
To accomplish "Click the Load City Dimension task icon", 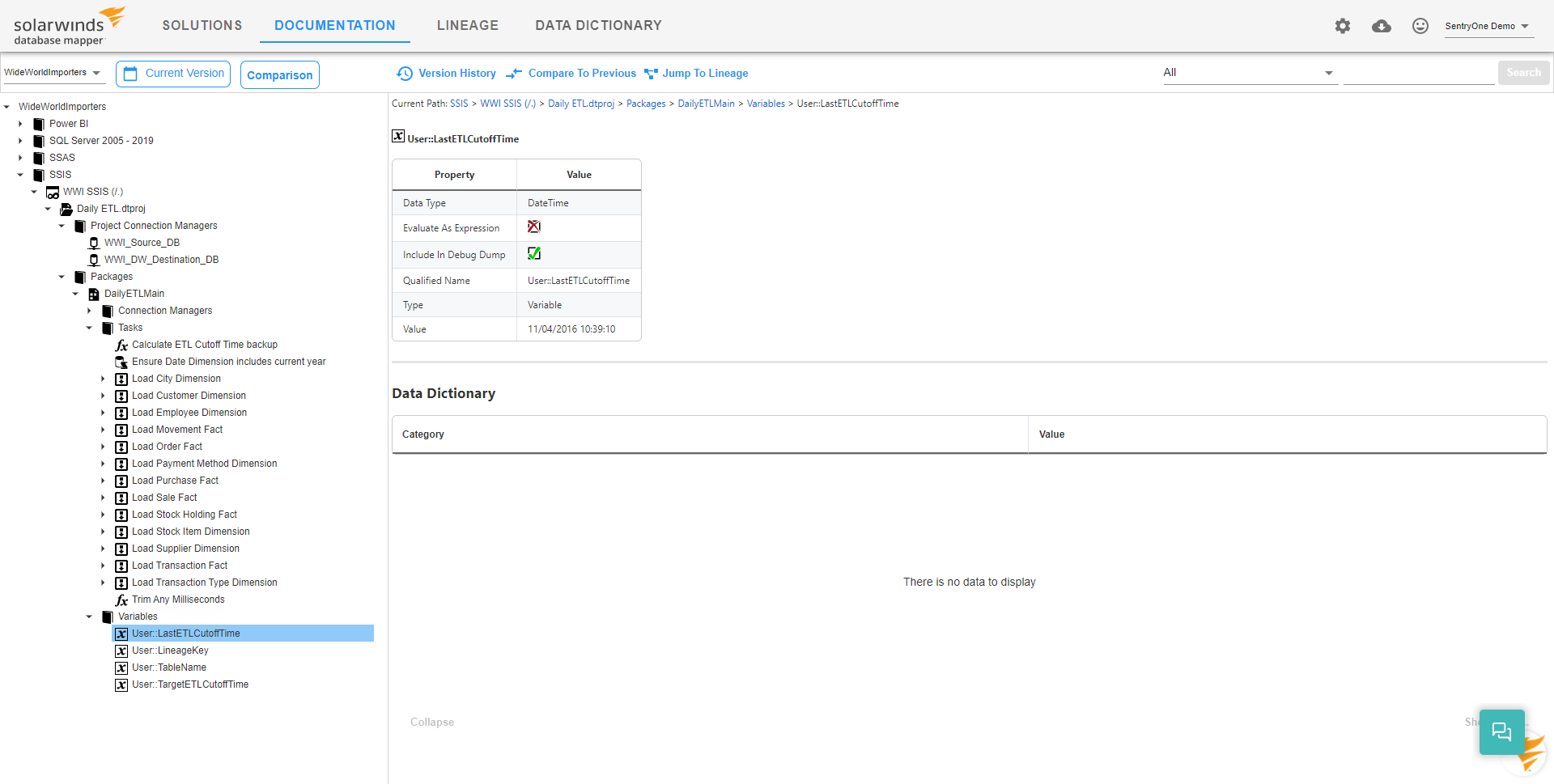I will pyautogui.click(x=121, y=379).
